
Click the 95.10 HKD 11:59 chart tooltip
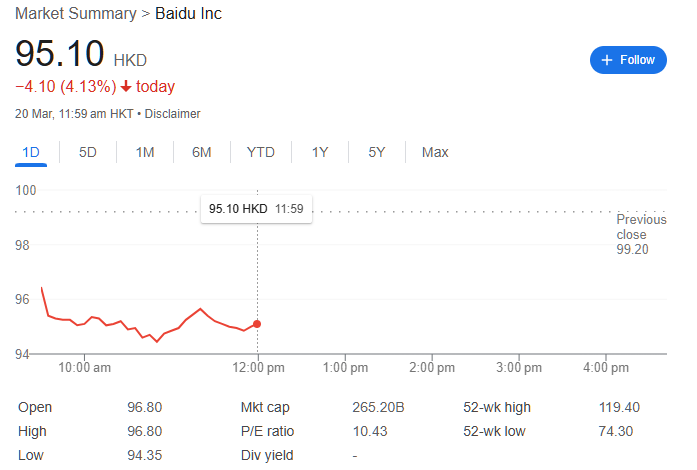click(256, 209)
